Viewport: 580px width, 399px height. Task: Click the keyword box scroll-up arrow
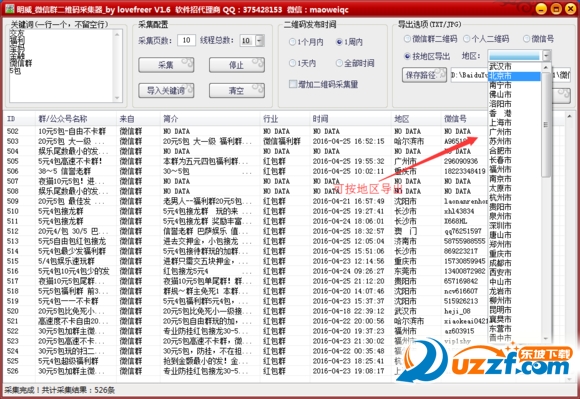pos(117,34)
